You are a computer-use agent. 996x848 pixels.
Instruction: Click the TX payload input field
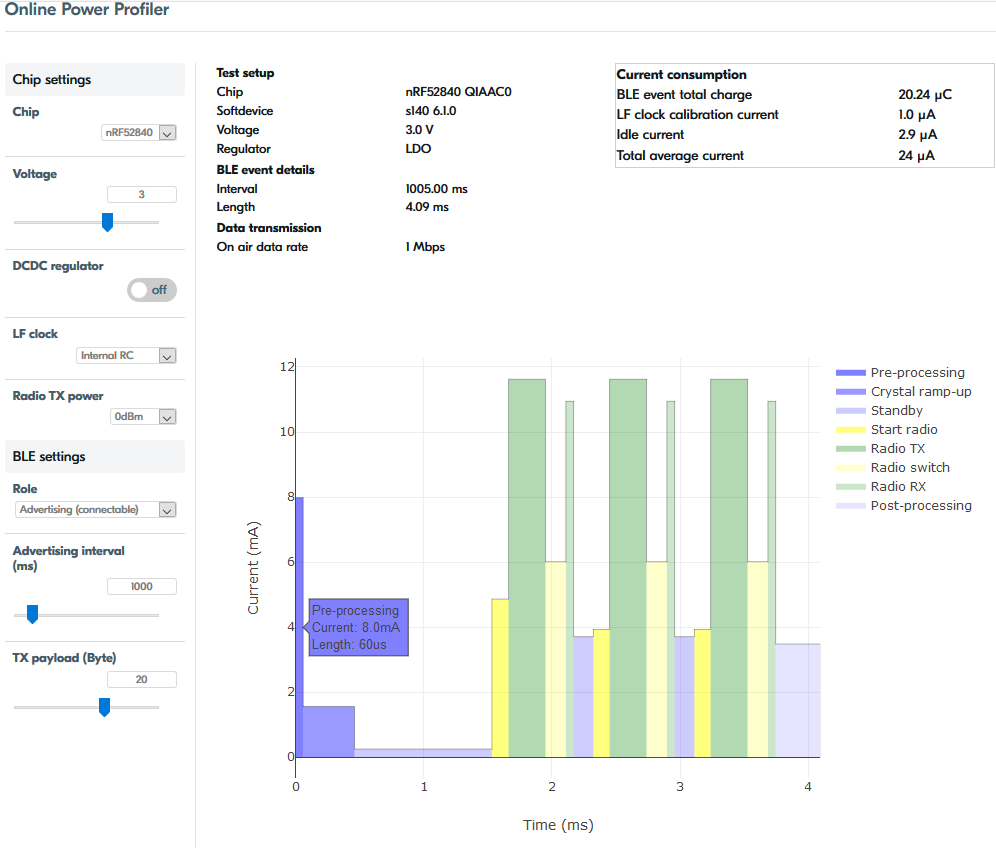click(x=141, y=680)
